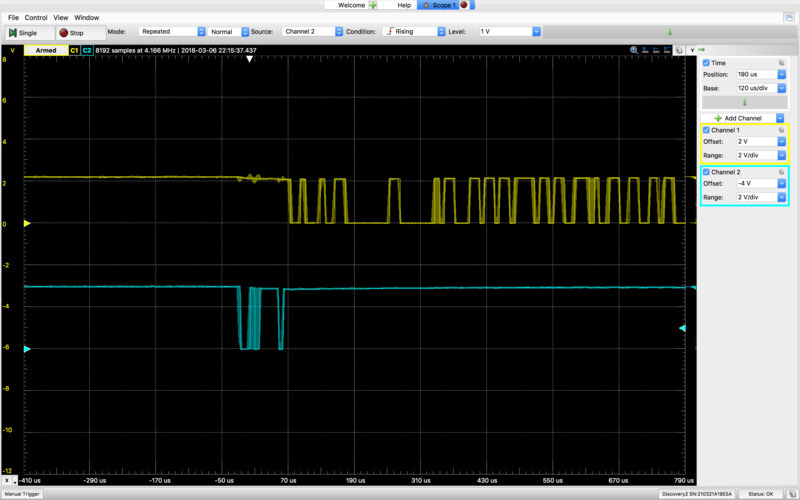Open Time settings gear icon
The height and width of the screenshot is (500, 800).
click(781, 63)
